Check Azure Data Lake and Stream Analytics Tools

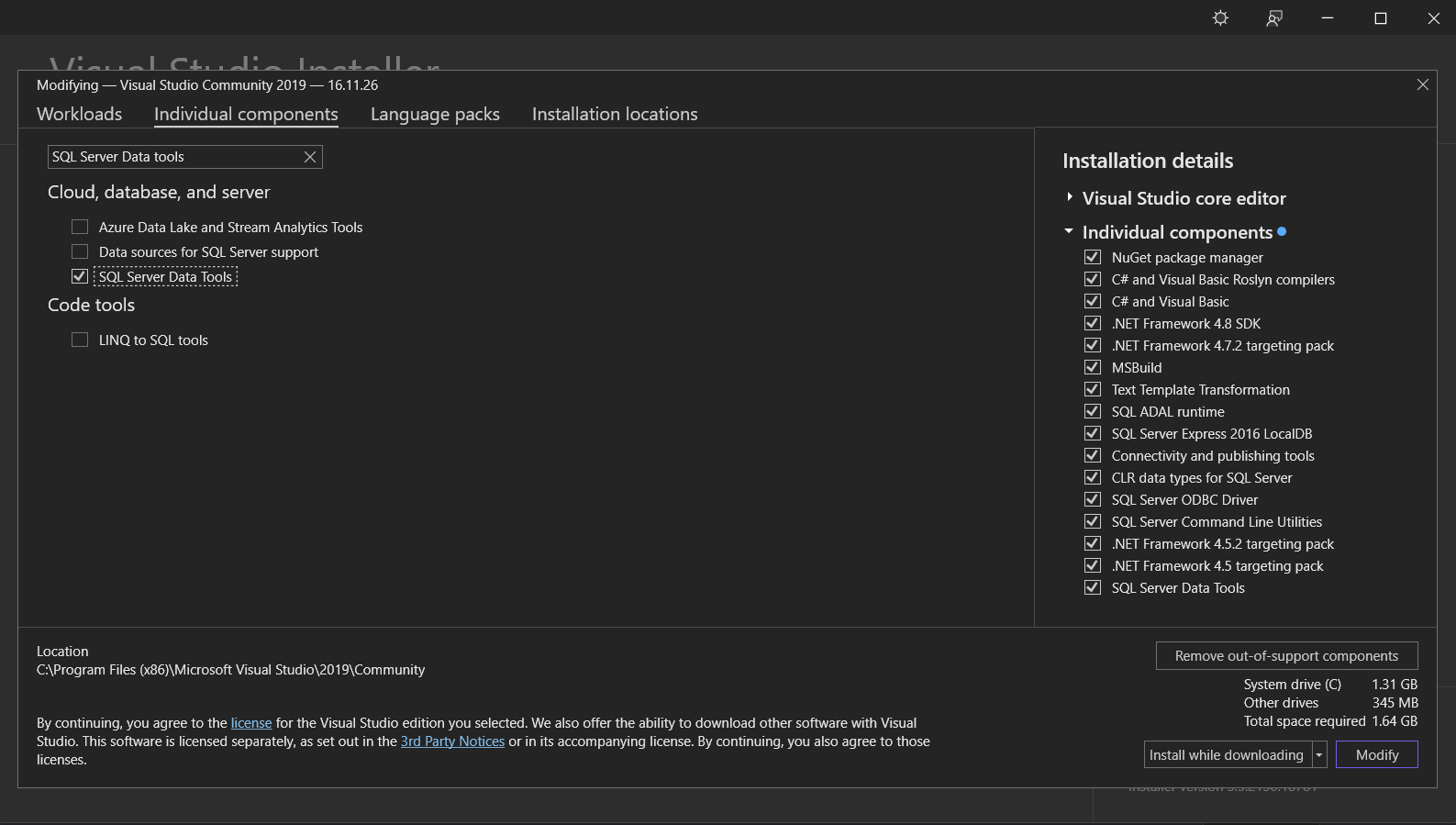(x=80, y=227)
